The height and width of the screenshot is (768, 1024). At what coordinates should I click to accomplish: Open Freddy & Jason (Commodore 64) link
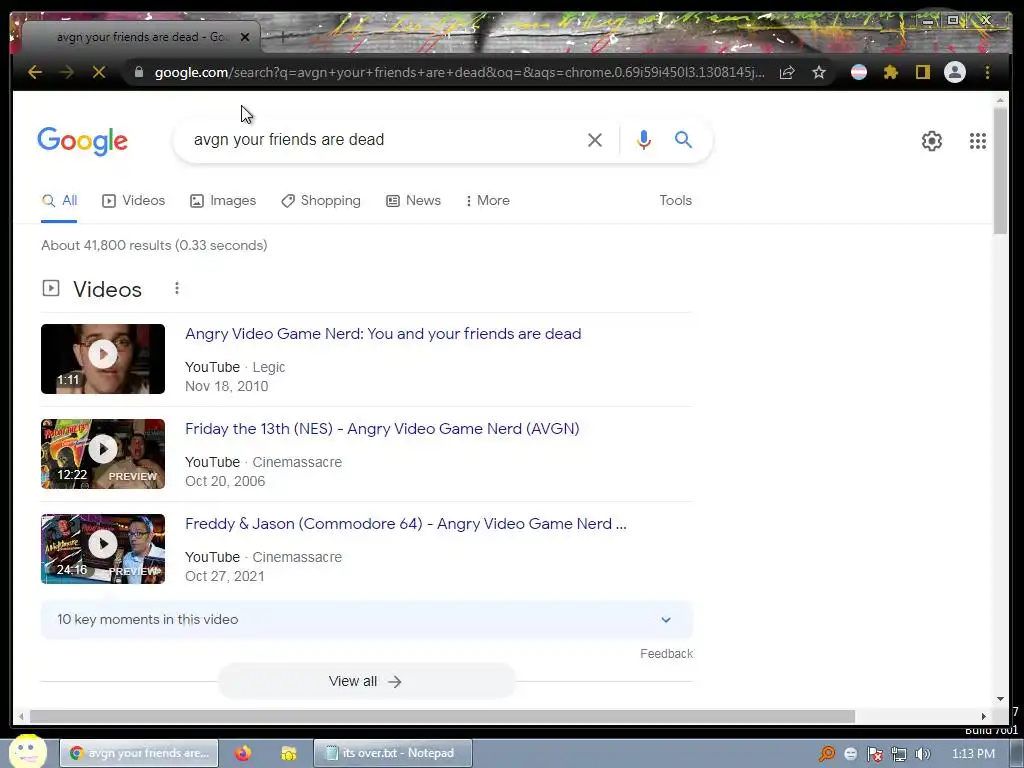pos(406,524)
